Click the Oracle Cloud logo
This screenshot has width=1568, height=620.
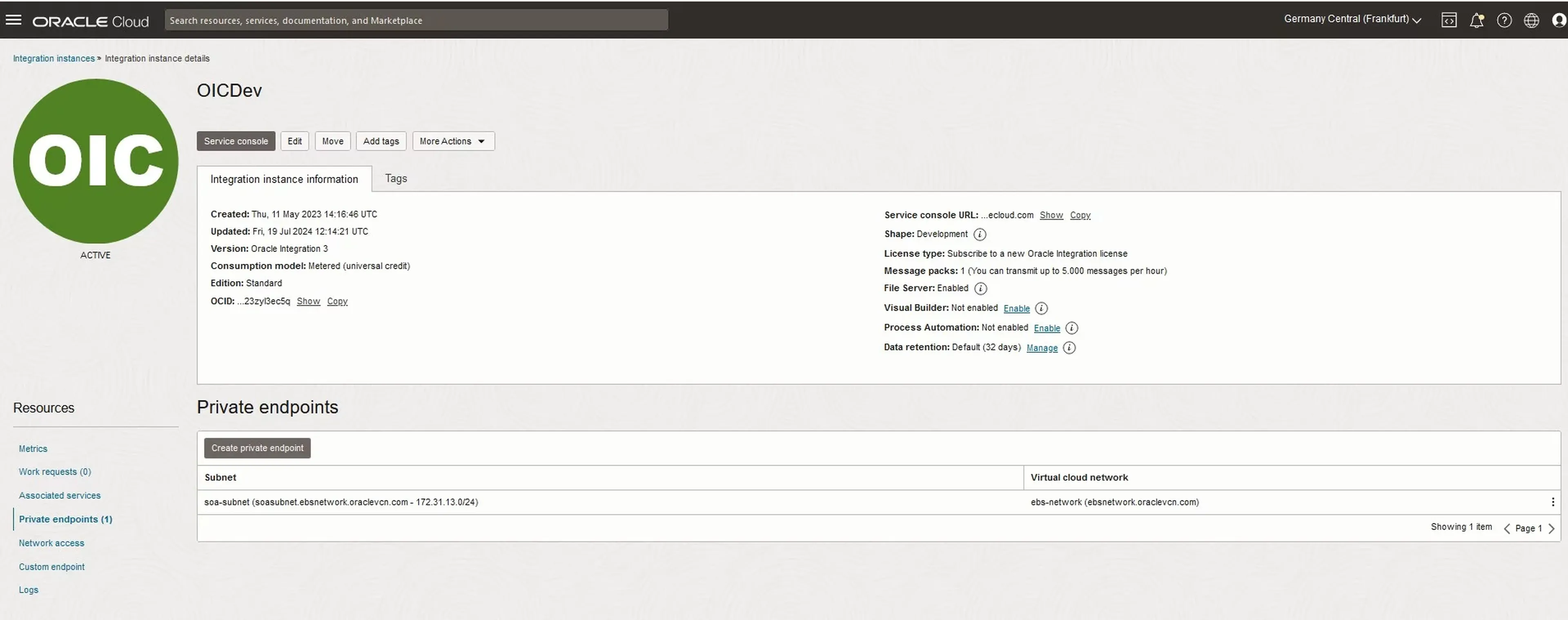pos(91,21)
